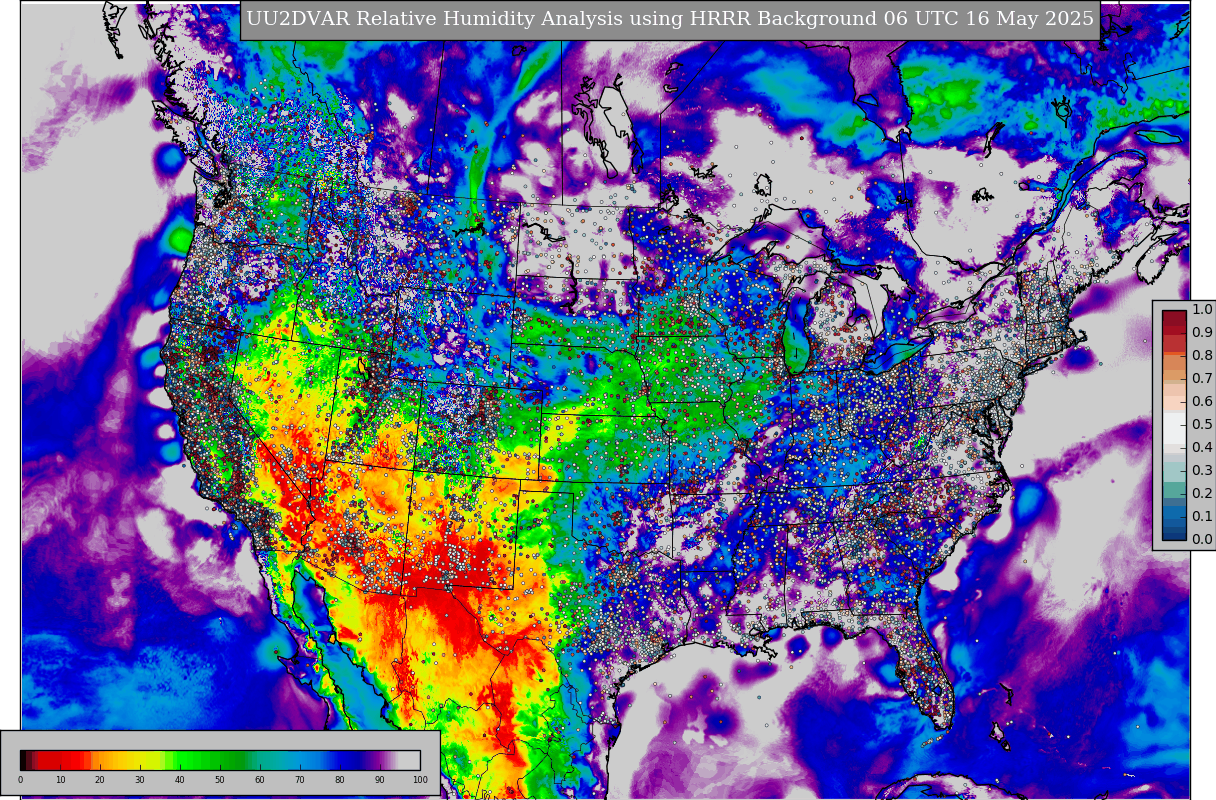Click the 0.1 label on right legend
Viewport: 1216px width, 800px height.
pos(1202,516)
